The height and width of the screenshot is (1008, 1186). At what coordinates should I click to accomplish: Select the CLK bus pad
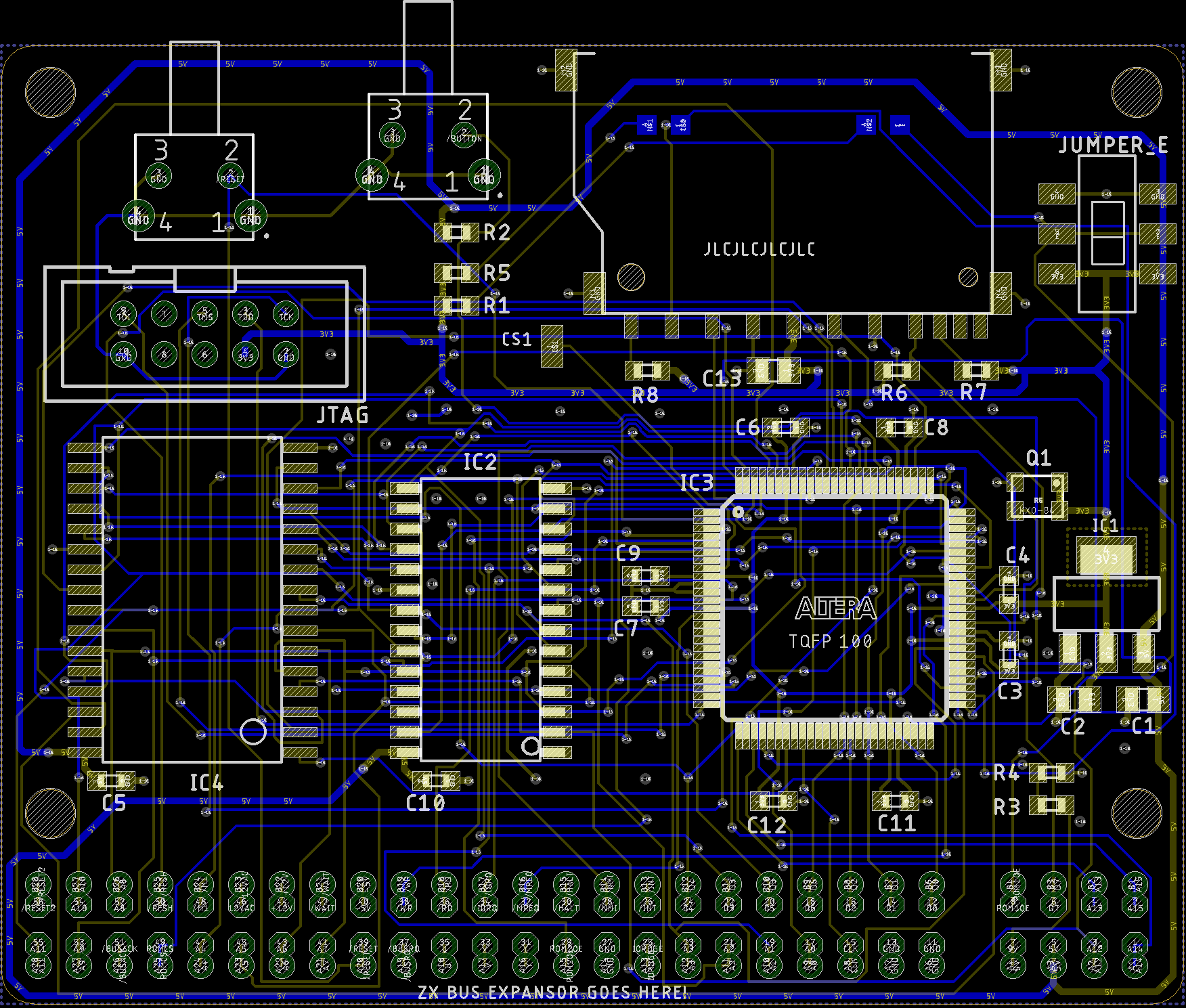point(851,945)
